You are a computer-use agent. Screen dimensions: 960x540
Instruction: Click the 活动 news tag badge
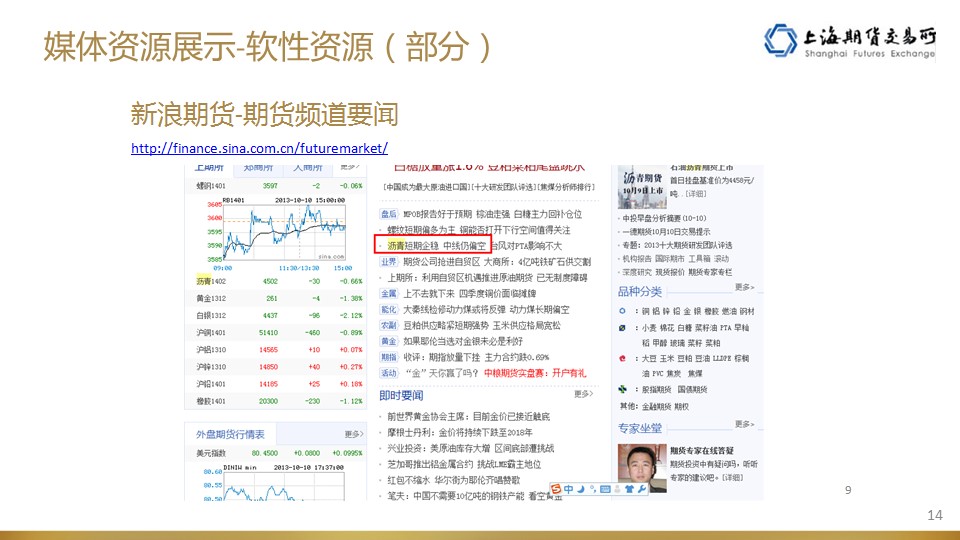click(x=389, y=373)
